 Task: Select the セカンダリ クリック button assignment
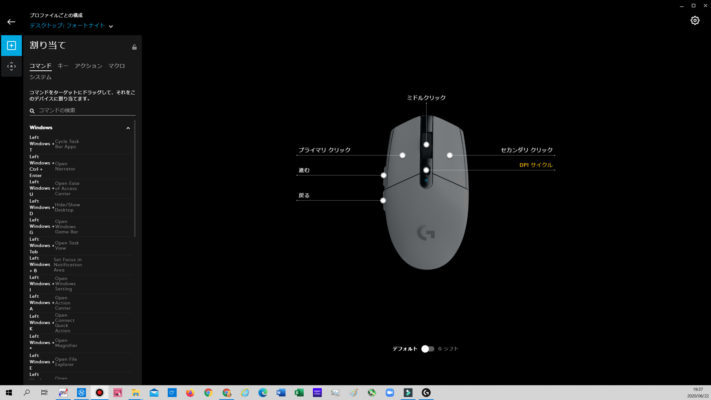526,150
